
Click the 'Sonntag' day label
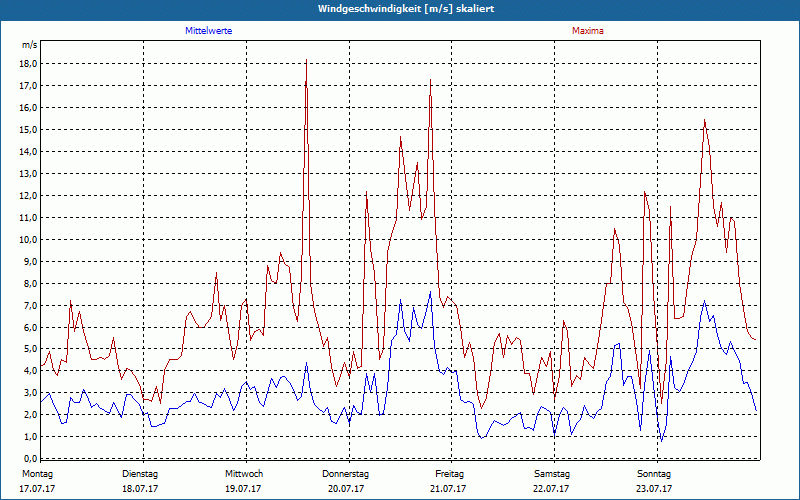(x=654, y=474)
